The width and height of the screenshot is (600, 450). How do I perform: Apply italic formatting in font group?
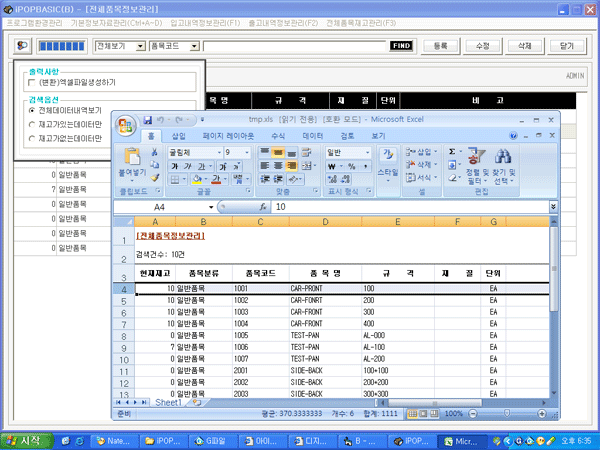pyautogui.click(x=188, y=166)
